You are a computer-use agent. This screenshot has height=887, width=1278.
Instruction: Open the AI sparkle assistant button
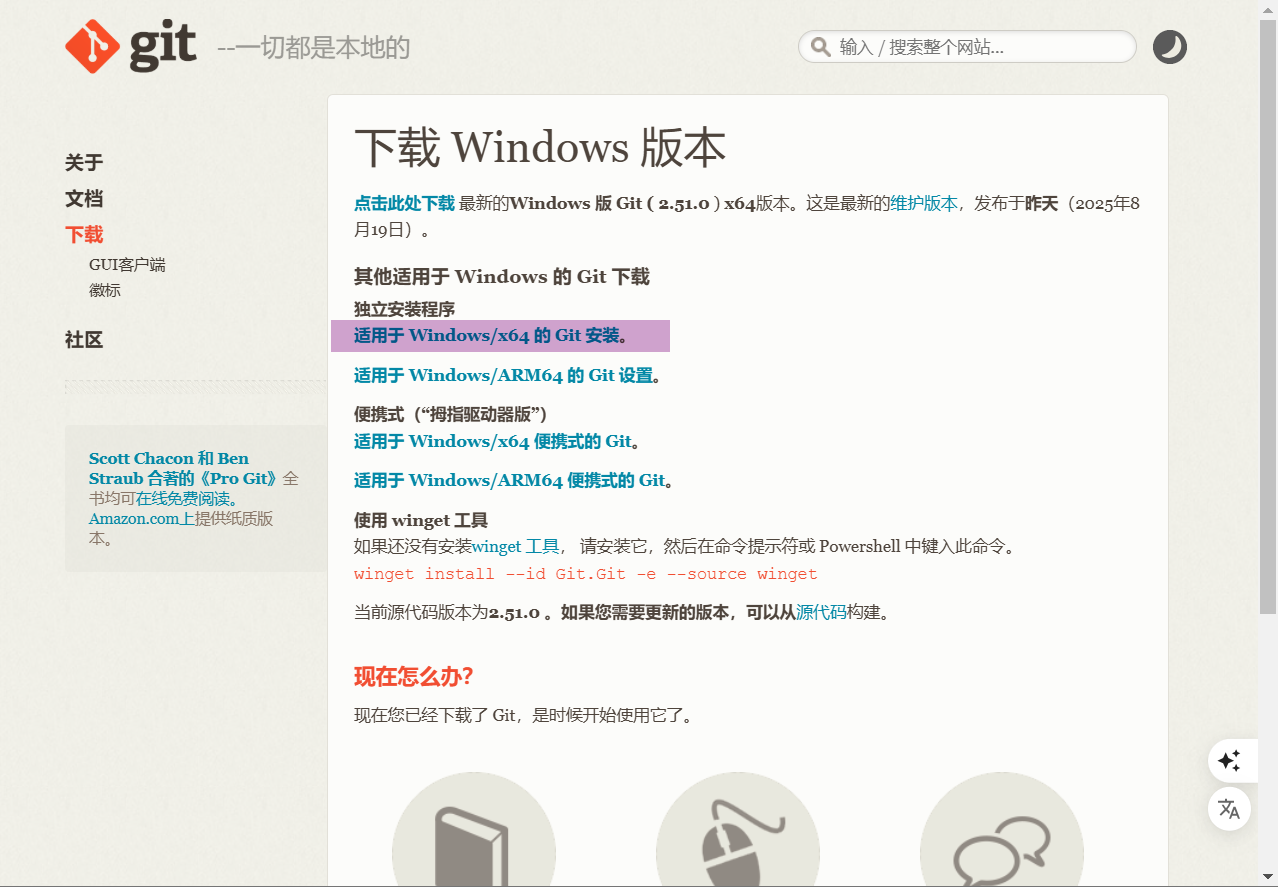click(x=1229, y=761)
